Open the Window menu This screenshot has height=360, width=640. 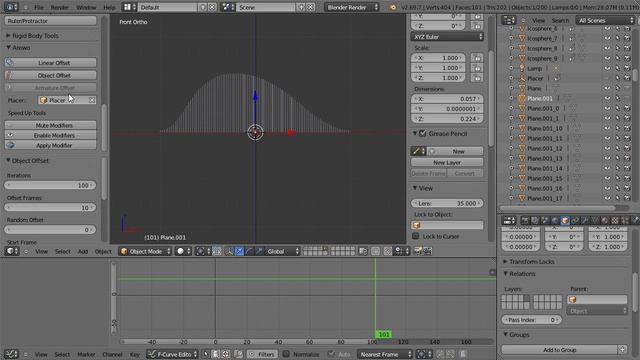click(x=86, y=7)
